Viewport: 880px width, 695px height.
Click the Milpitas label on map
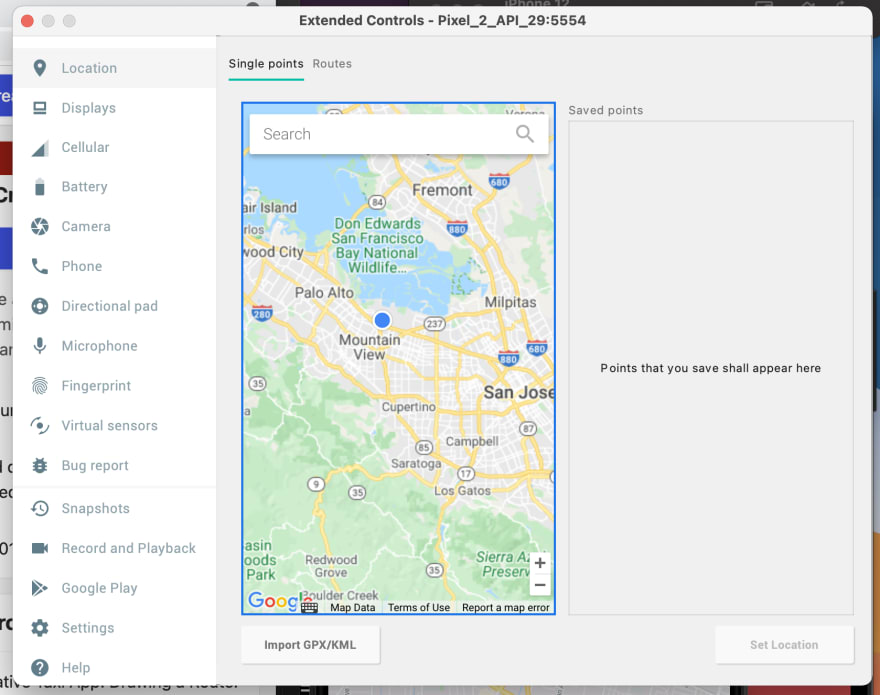tap(510, 302)
